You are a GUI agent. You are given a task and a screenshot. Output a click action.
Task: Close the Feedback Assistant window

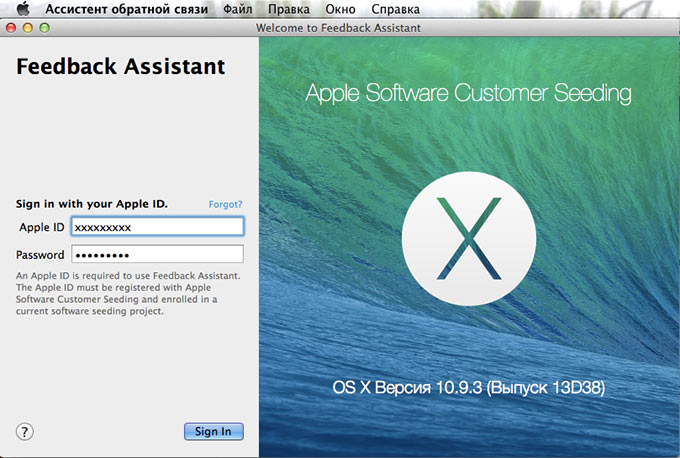12,28
